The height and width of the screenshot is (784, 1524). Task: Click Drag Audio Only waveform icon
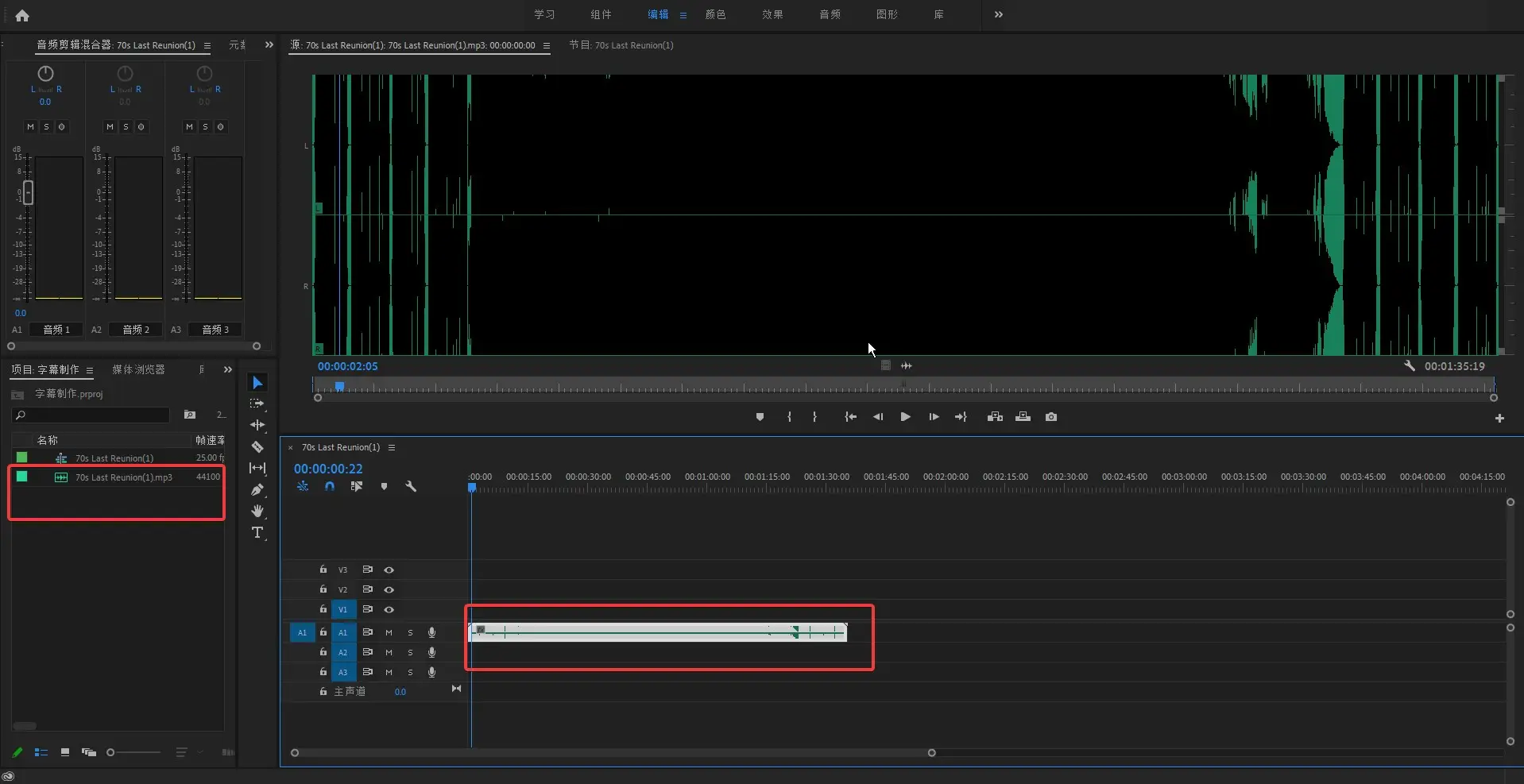tap(907, 366)
